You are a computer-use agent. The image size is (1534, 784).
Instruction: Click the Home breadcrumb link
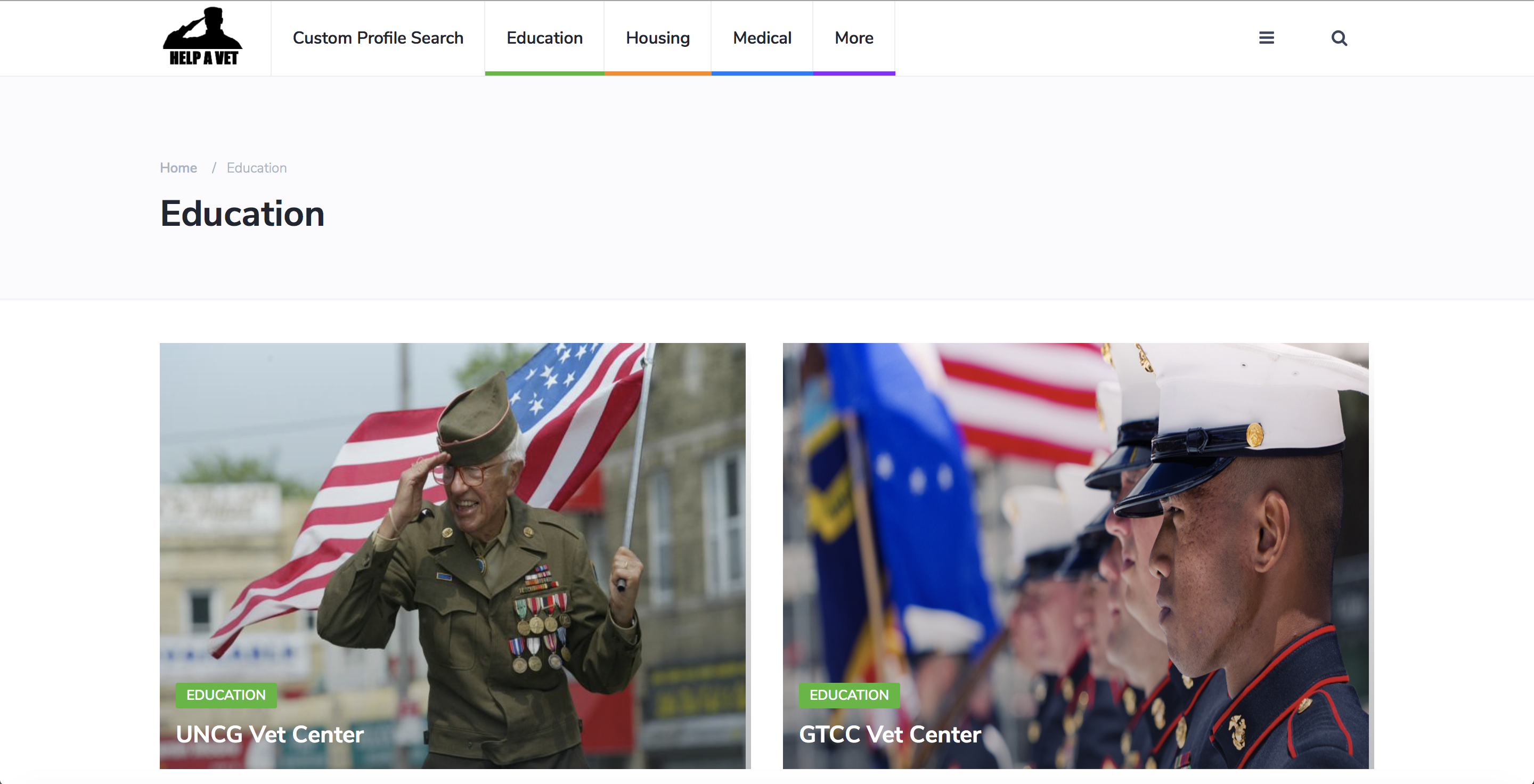178,168
